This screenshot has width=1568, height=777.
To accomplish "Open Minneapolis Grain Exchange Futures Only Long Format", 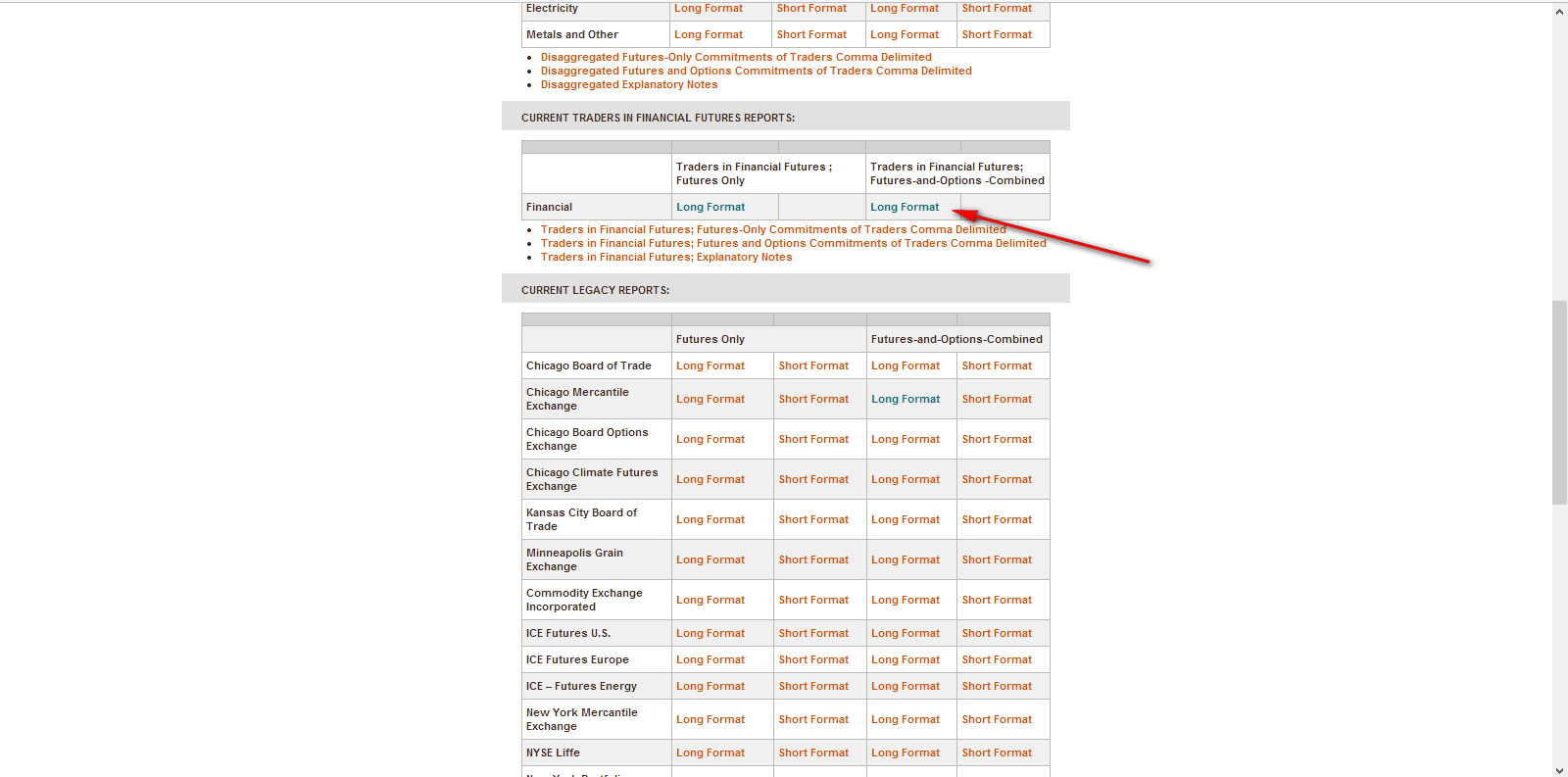I will coord(710,559).
